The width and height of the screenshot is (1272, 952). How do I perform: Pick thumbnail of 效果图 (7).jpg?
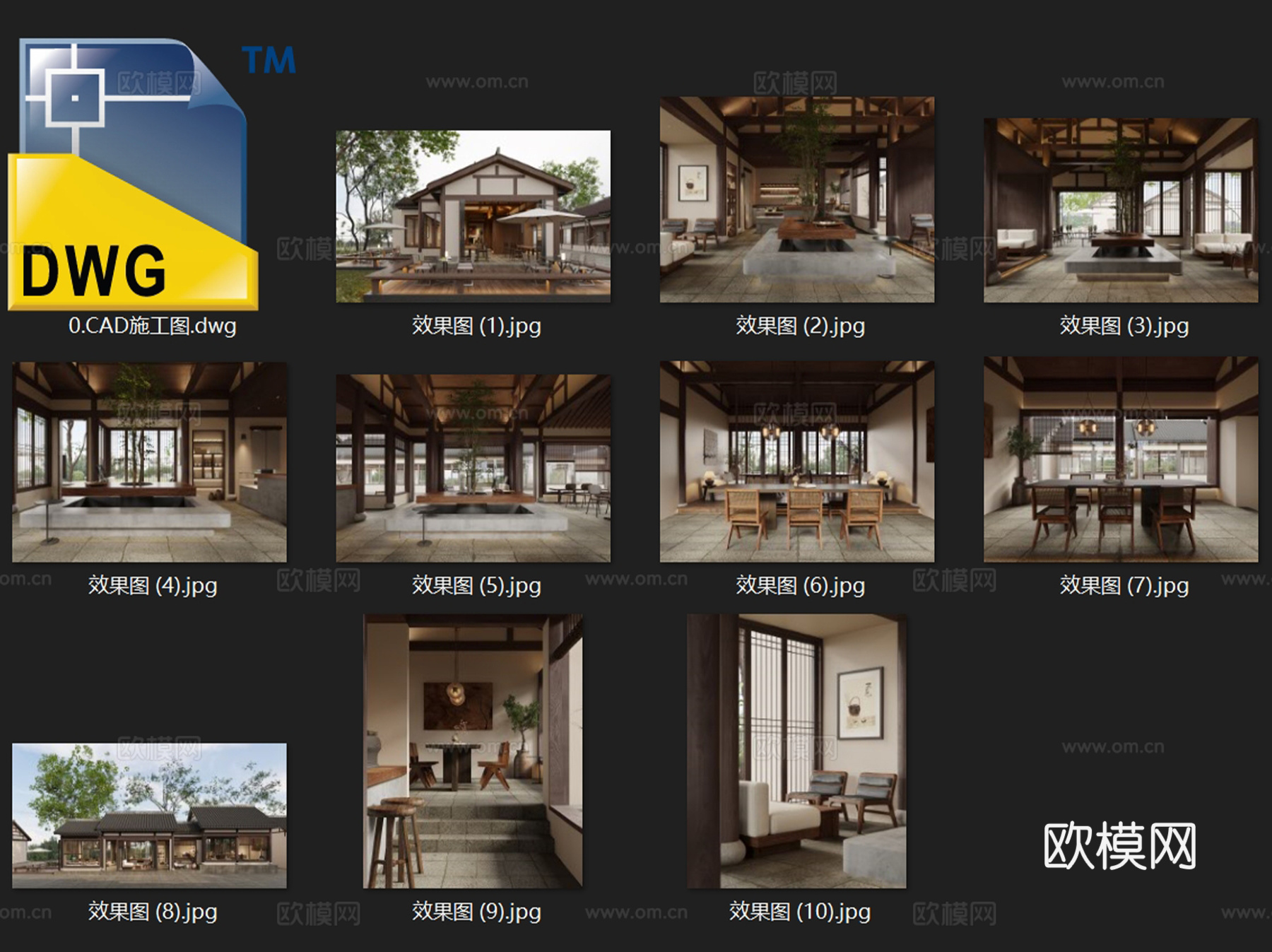pos(1121,459)
